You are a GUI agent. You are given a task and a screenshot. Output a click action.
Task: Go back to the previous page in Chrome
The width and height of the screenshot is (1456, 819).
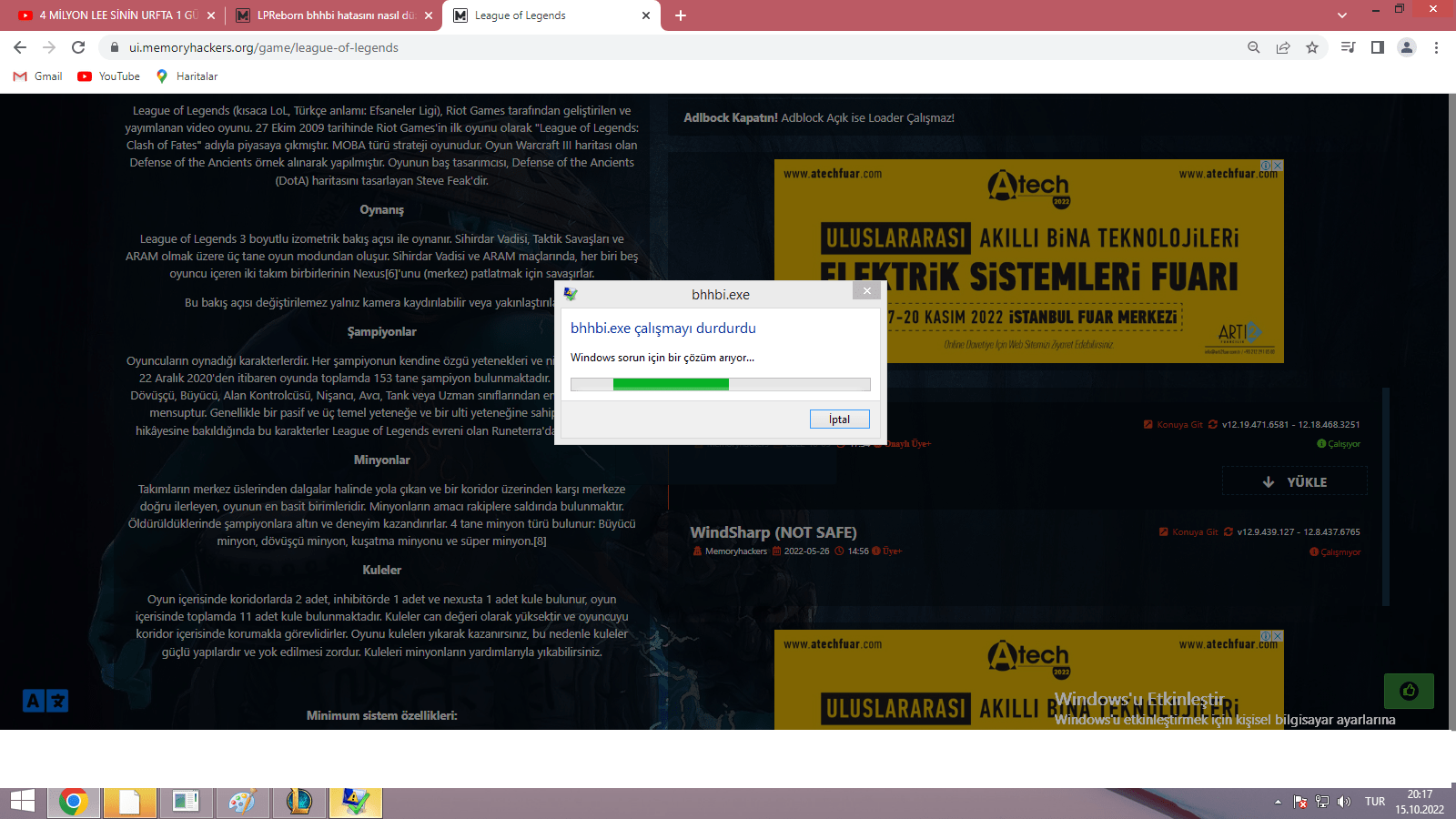coord(20,47)
